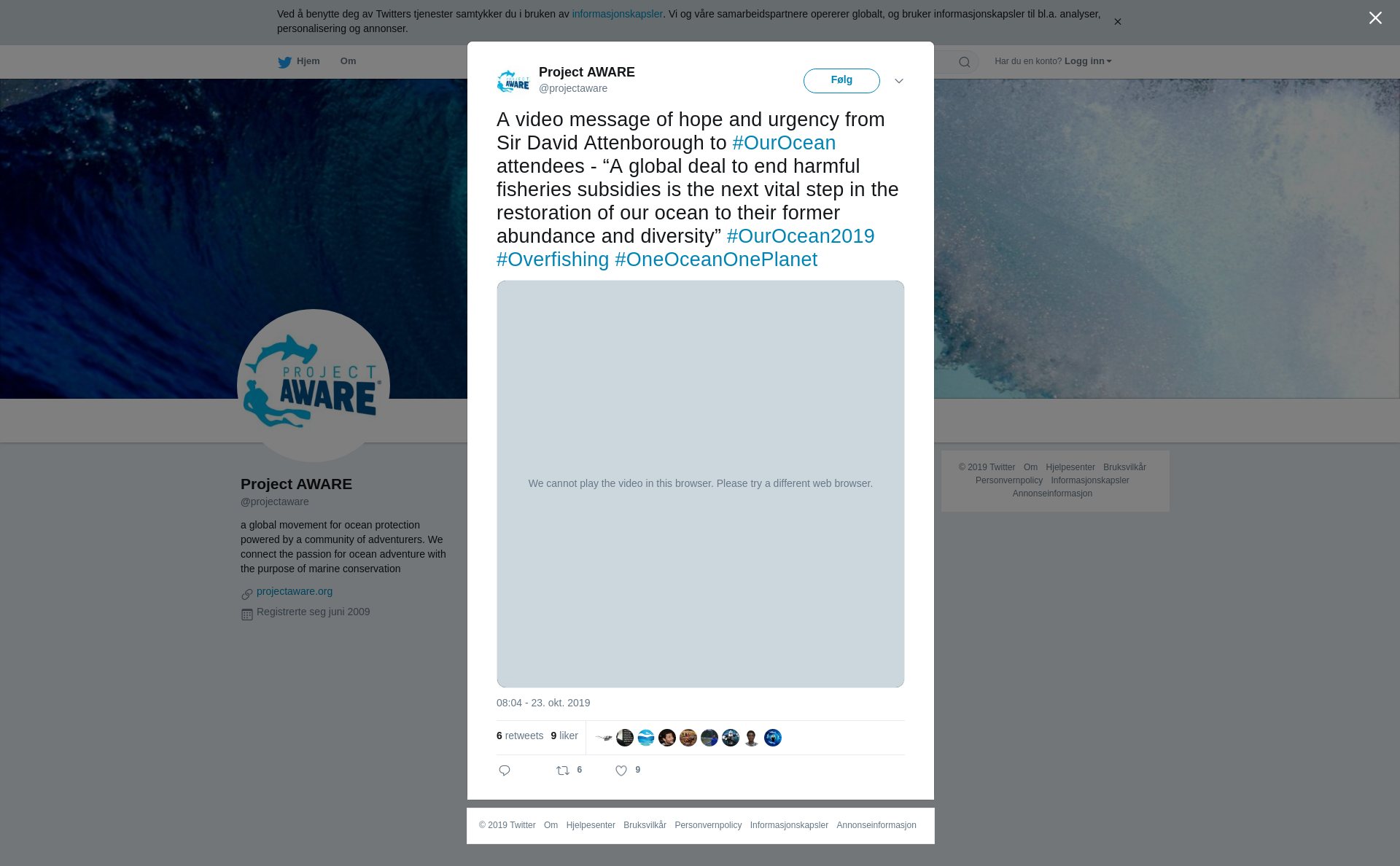
Task: Click the #OurOcean2019 hashtag
Action: (801, 236)
